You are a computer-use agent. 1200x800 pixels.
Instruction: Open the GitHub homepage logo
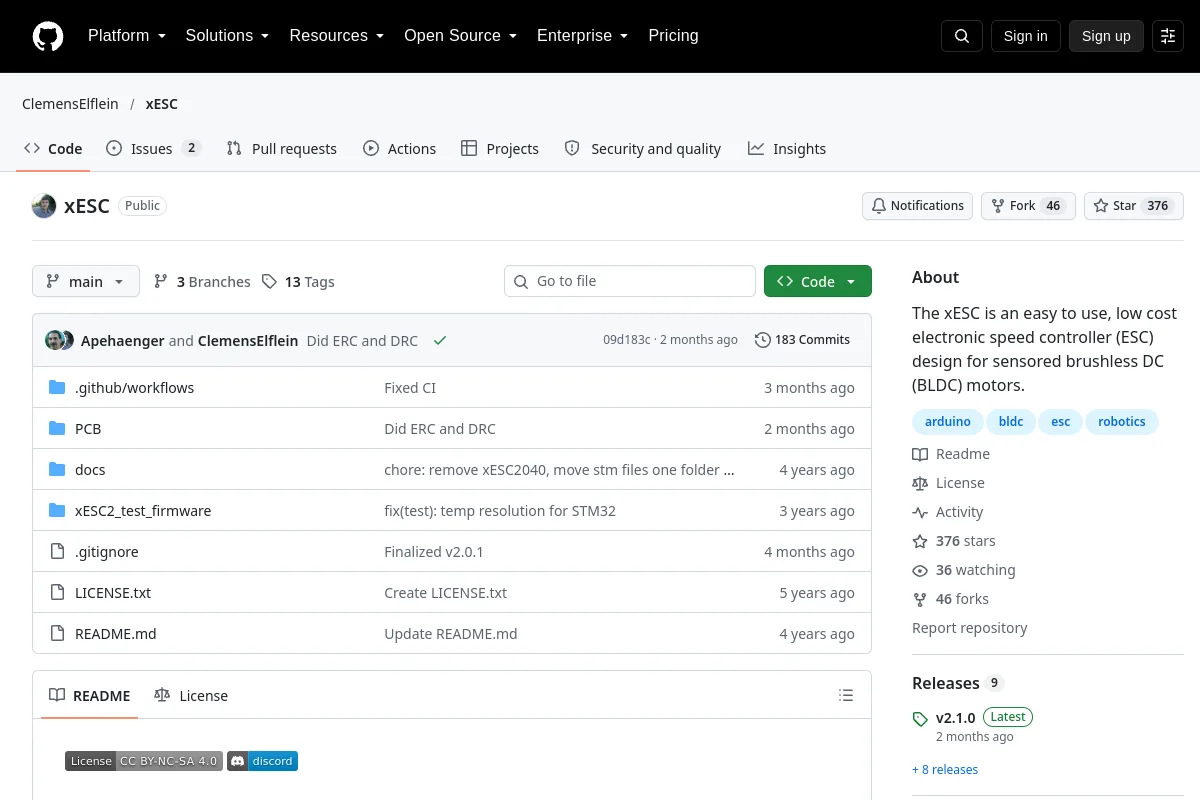click(48, 36)
